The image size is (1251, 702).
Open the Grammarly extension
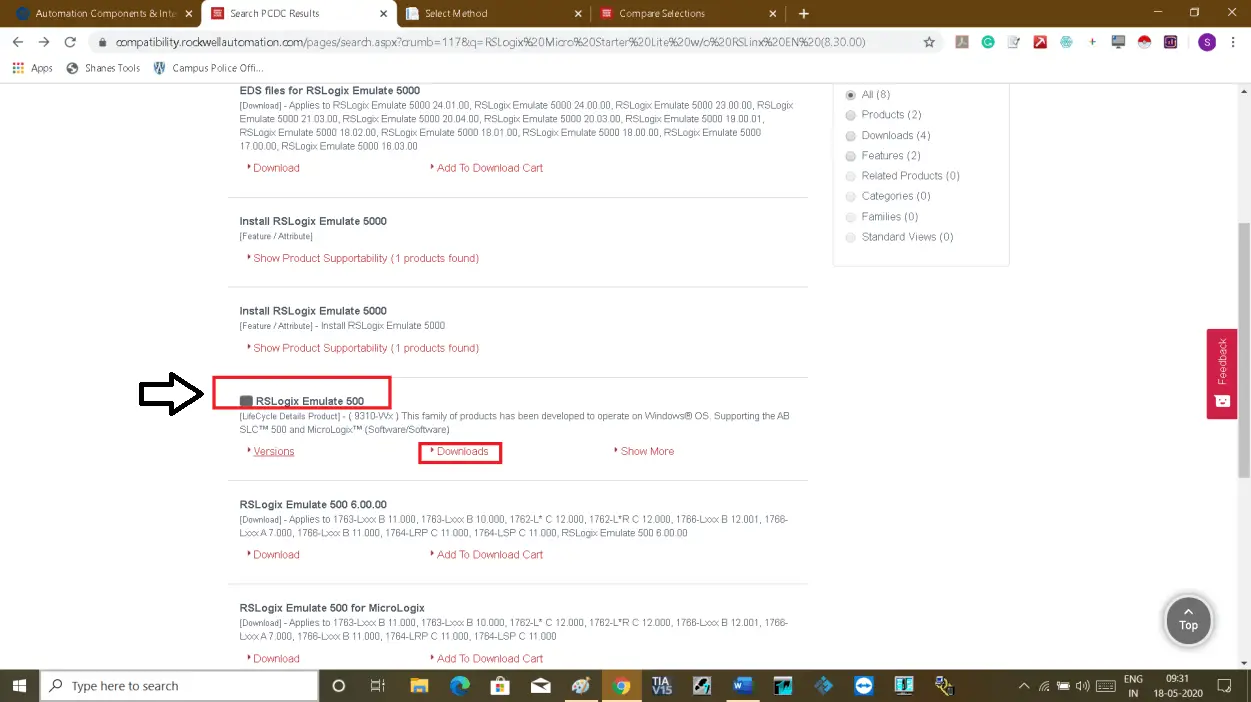pyautogui.click(x=988, y=42)
